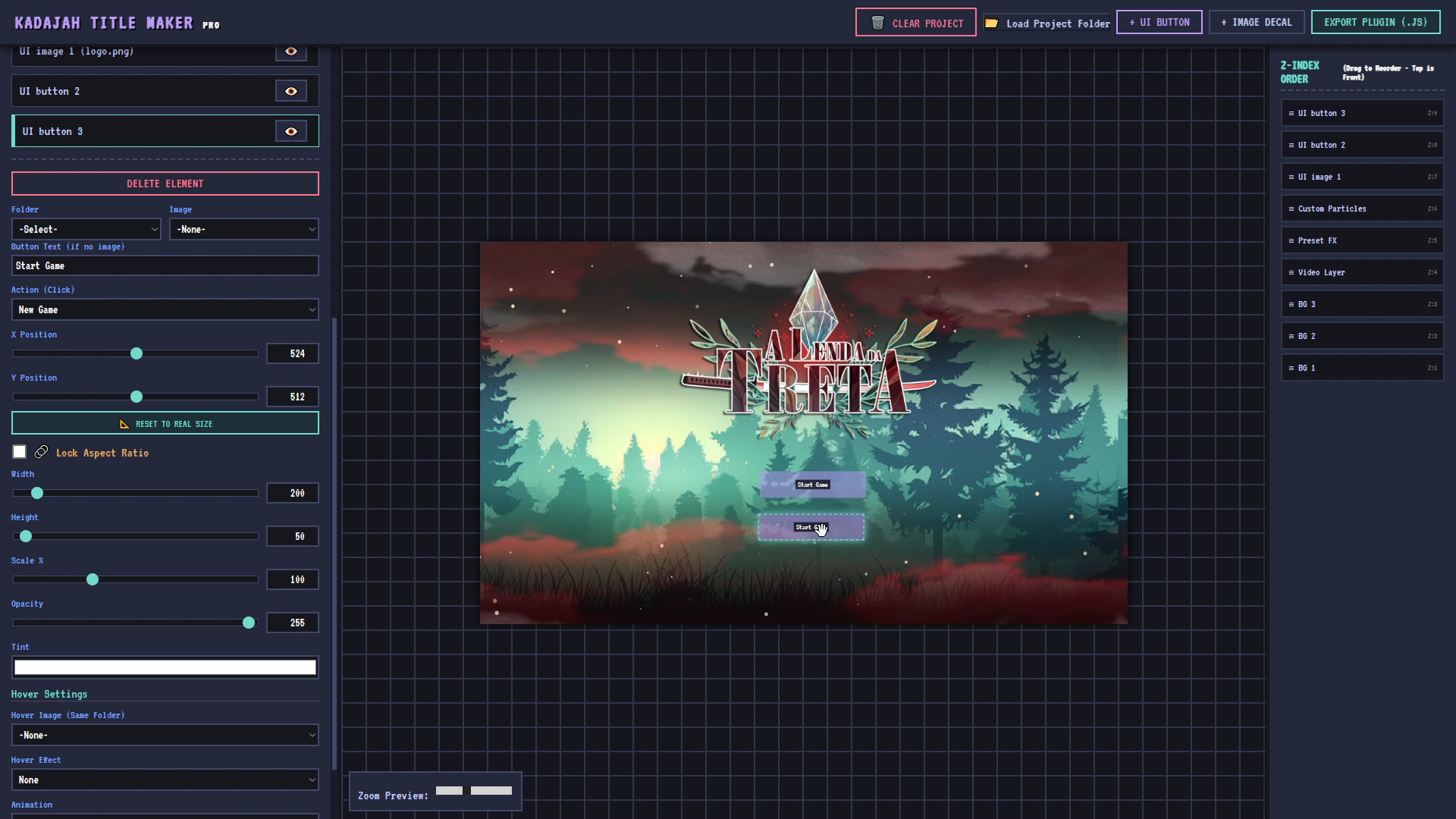Screen dimensions: 1456x819
Task: Add a new UI Button
Action: pos(1159,22)
